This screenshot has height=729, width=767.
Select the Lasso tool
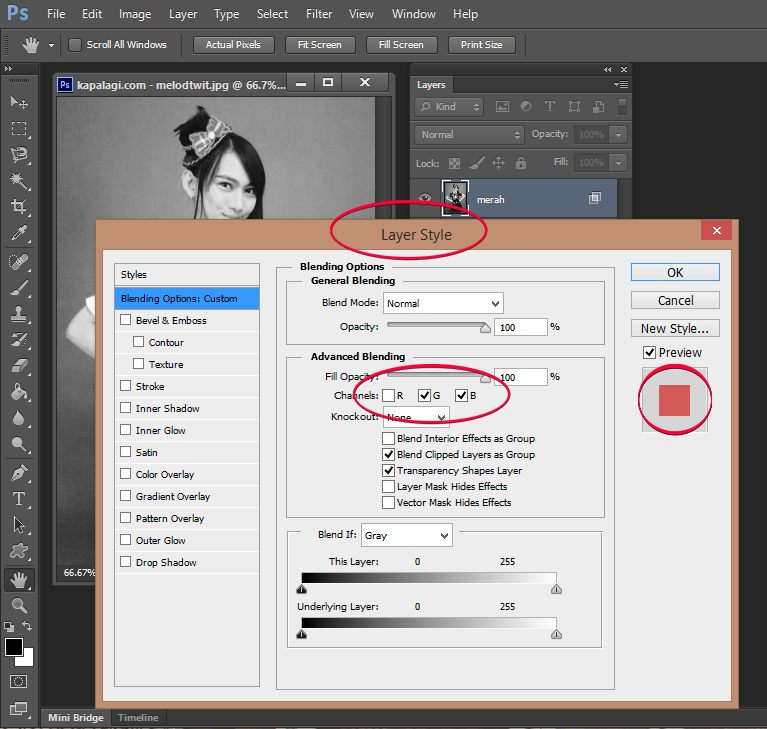(x=19, y=155)
